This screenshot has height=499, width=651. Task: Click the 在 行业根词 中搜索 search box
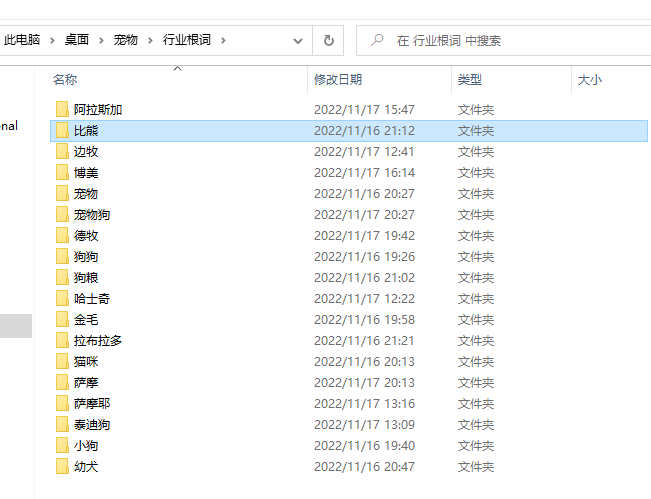(x=504, y=40)
